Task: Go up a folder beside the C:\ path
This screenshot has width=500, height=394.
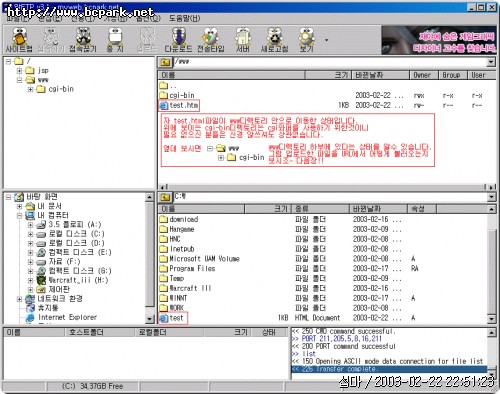Action: click(x=165, y=197)
